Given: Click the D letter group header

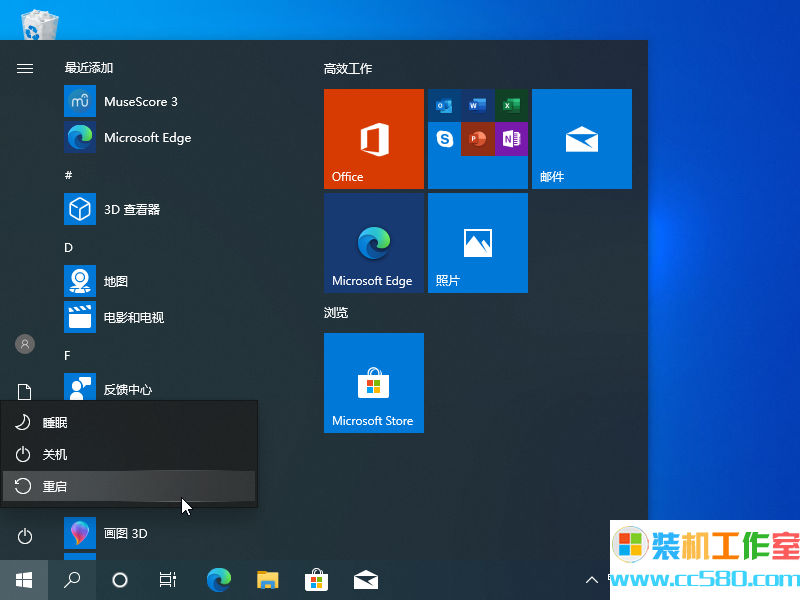Looking at the screenshot, I should pos(68,247).
